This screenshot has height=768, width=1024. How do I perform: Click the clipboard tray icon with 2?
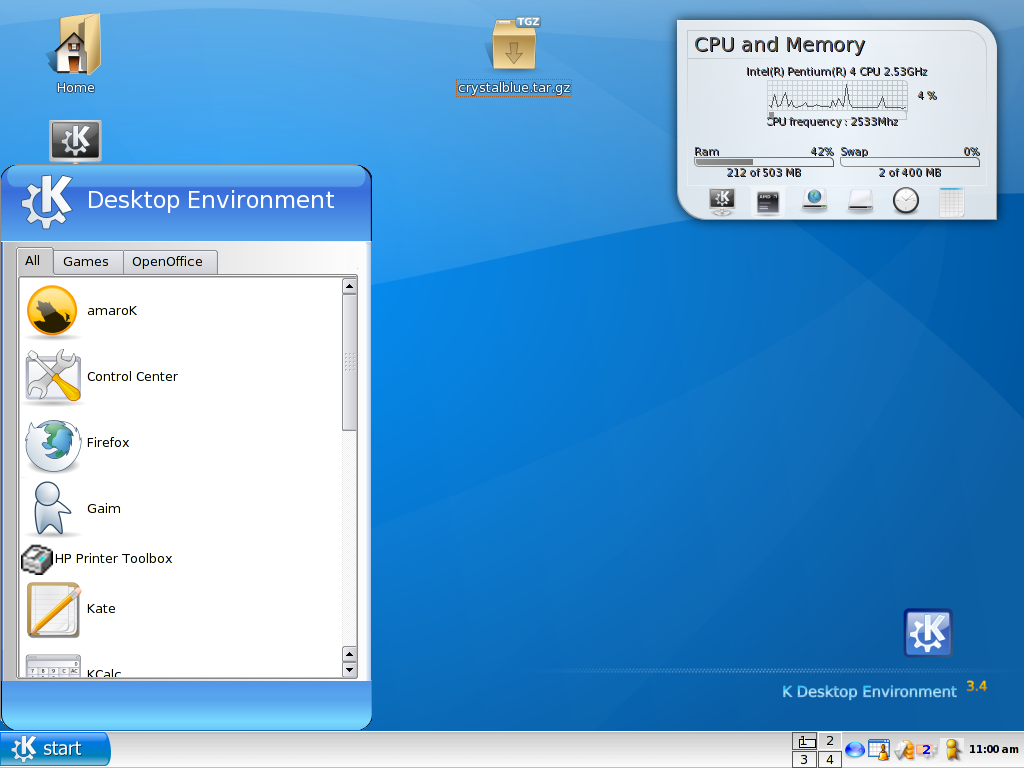tap(926, 750)
